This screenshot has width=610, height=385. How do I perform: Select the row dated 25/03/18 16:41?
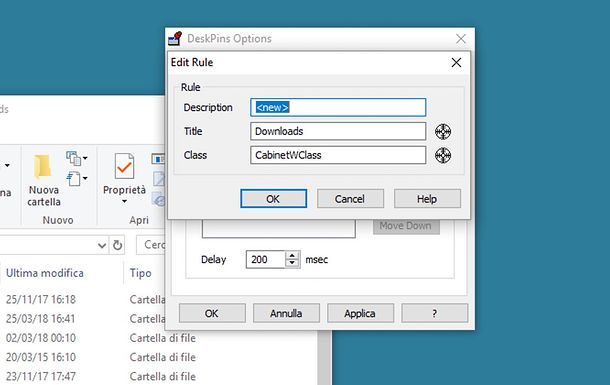click(82, 319)
